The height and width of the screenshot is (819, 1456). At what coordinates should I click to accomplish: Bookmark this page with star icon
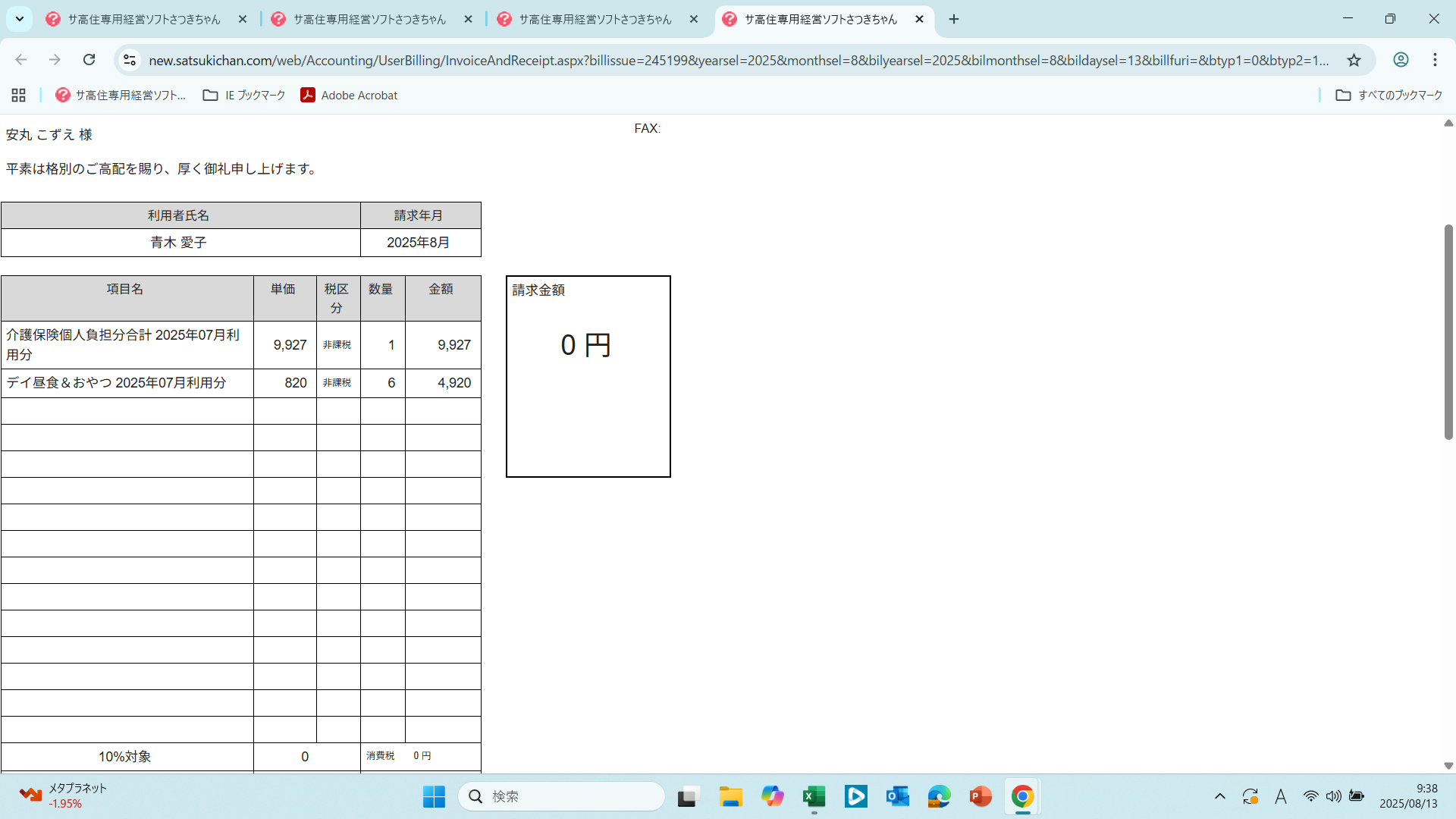click(x=1354, y=60)
